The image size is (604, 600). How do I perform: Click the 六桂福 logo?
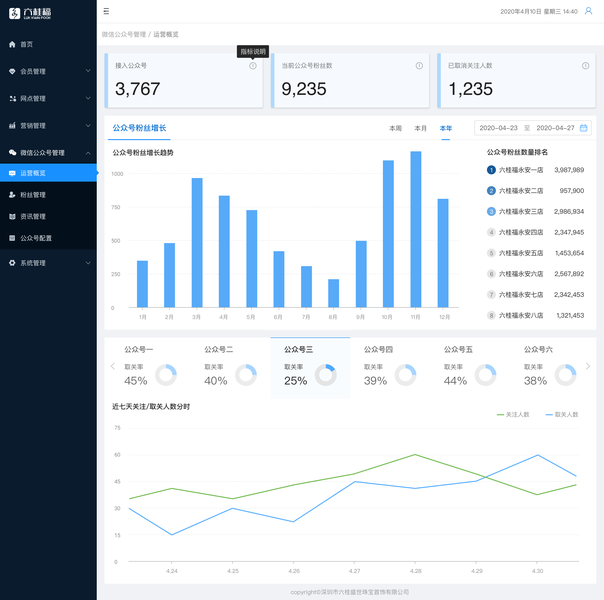(x=30, y=13)
